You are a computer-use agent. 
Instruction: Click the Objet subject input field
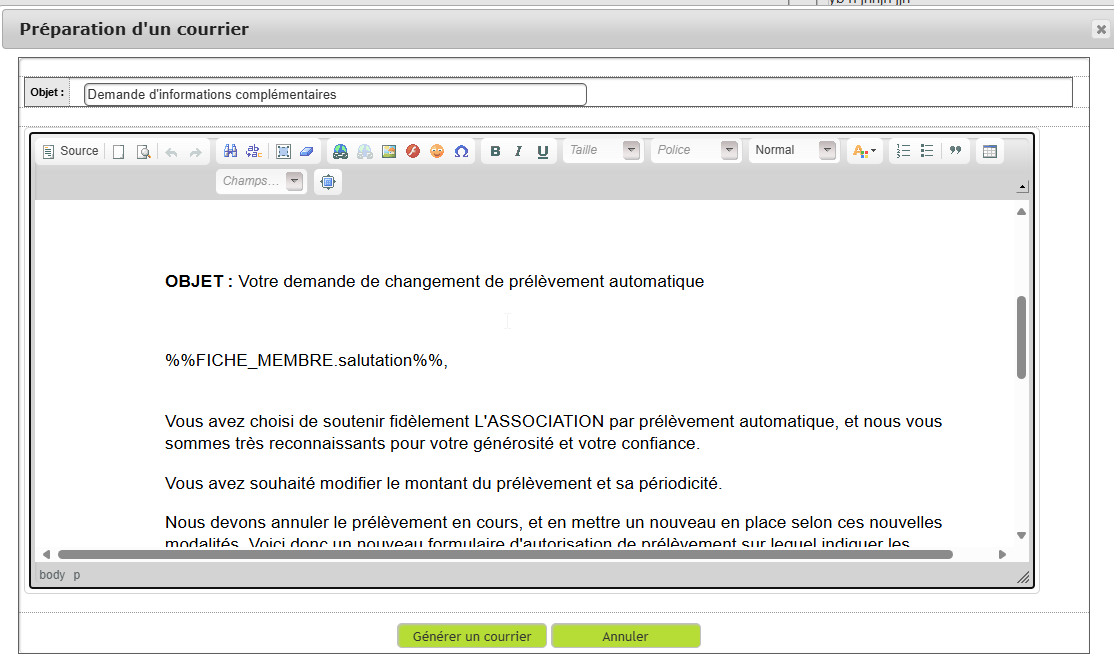[335, 94]
